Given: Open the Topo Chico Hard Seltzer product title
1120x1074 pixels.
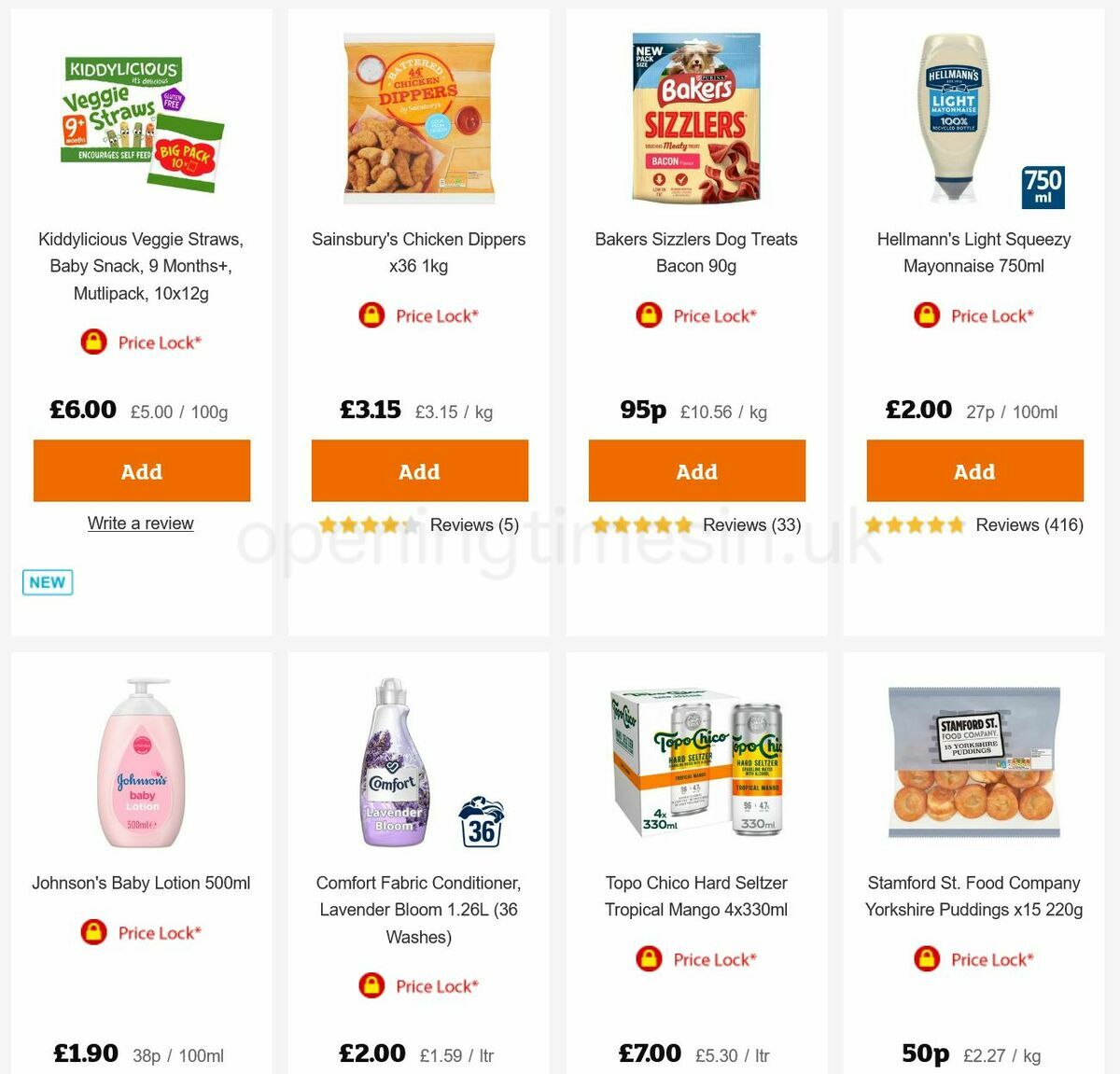Looking at the screenshot, I should (x=696, y=896).
